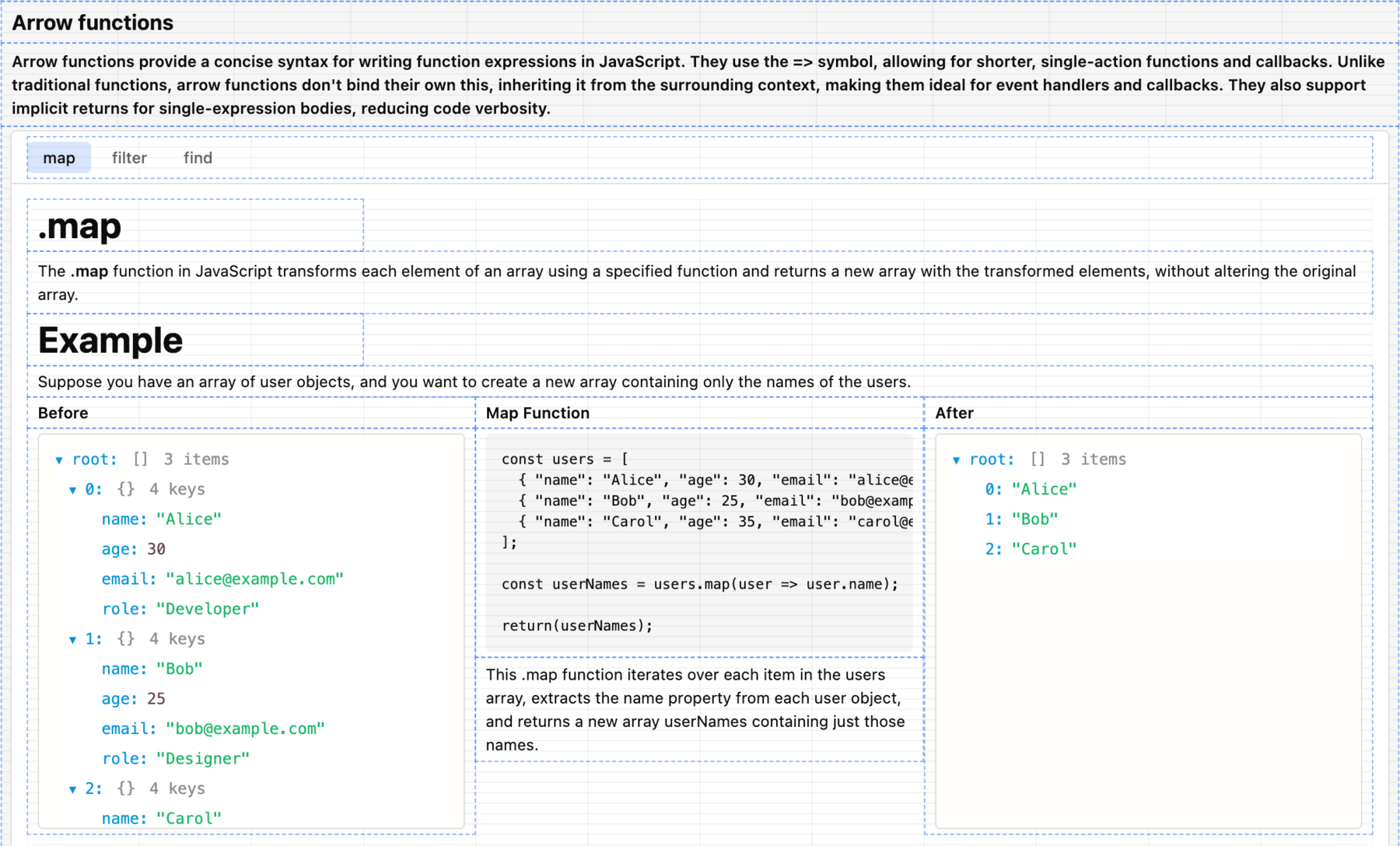Viewport: 1400px width, 846px height.
Task: Click the Carol object line in the code
Action: coord(716,522)
